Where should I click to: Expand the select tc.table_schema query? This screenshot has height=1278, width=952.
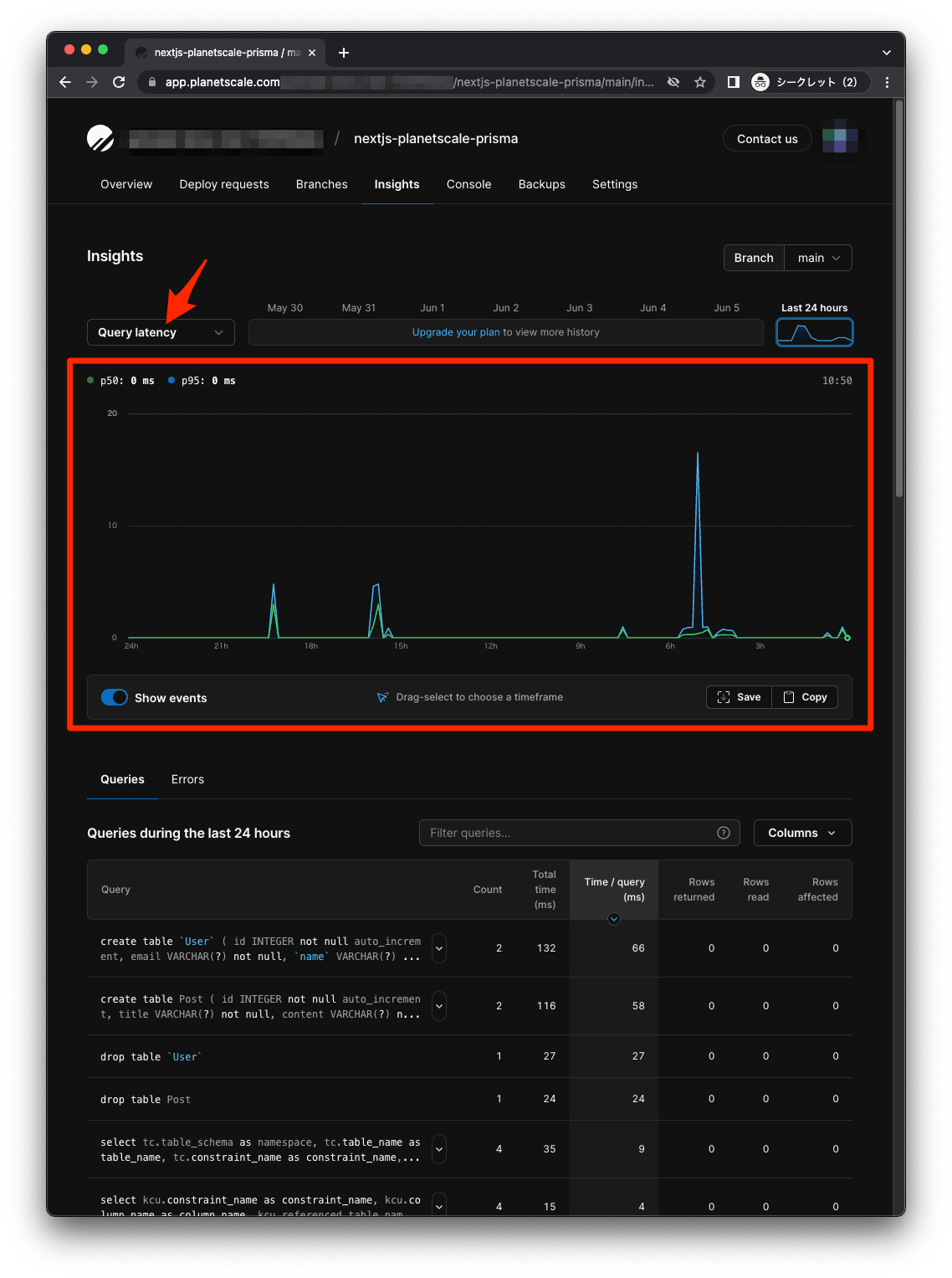tap(439, 1149)
